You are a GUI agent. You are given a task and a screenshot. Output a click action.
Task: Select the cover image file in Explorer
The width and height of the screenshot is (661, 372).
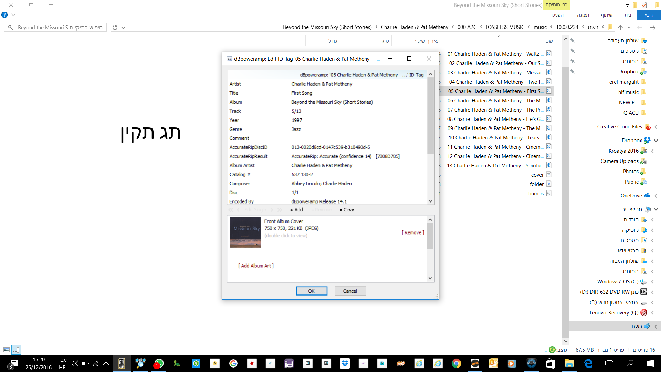tap(541, 175)
